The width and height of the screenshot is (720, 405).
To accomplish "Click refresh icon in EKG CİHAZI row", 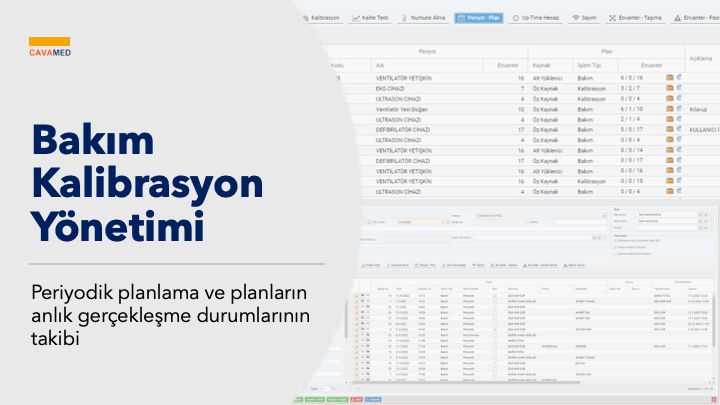I will pyautogui.click(x=680, y=88).
